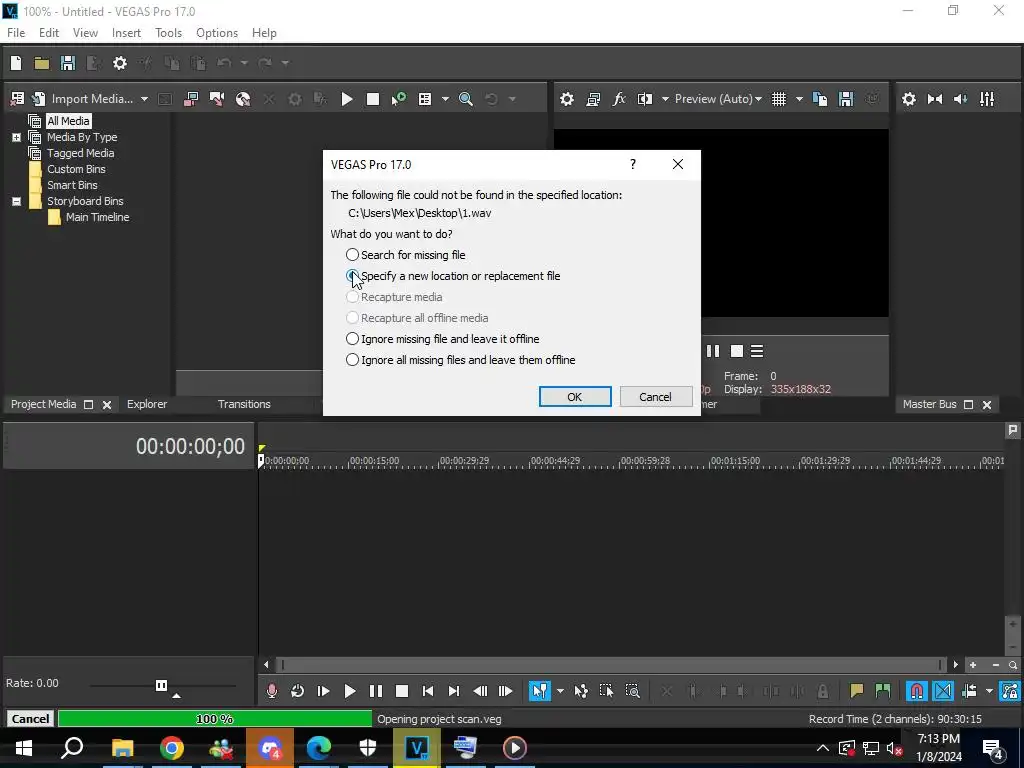The image size is (1024, 768).
Task: Open Microsoft Edge from taskbar
Action: click(x=319, y=748)
